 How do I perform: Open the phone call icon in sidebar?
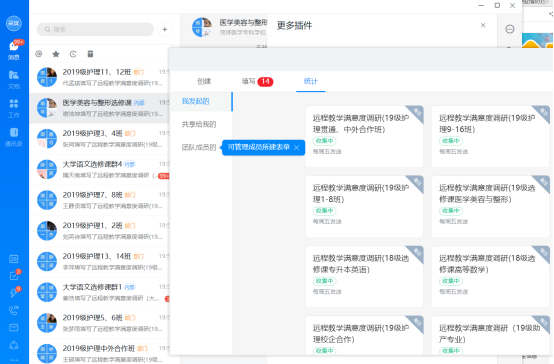point(14,310)
